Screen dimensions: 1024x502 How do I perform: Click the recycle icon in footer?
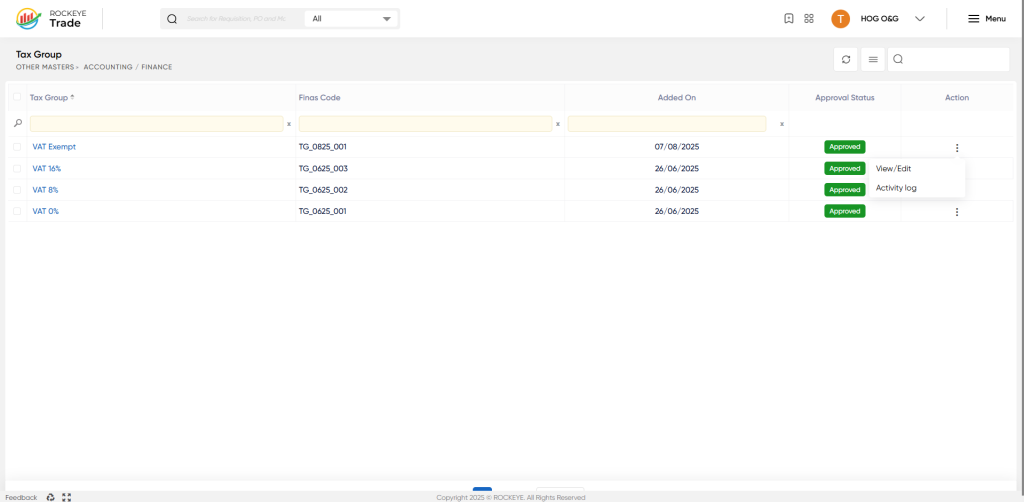click(51, 497)
